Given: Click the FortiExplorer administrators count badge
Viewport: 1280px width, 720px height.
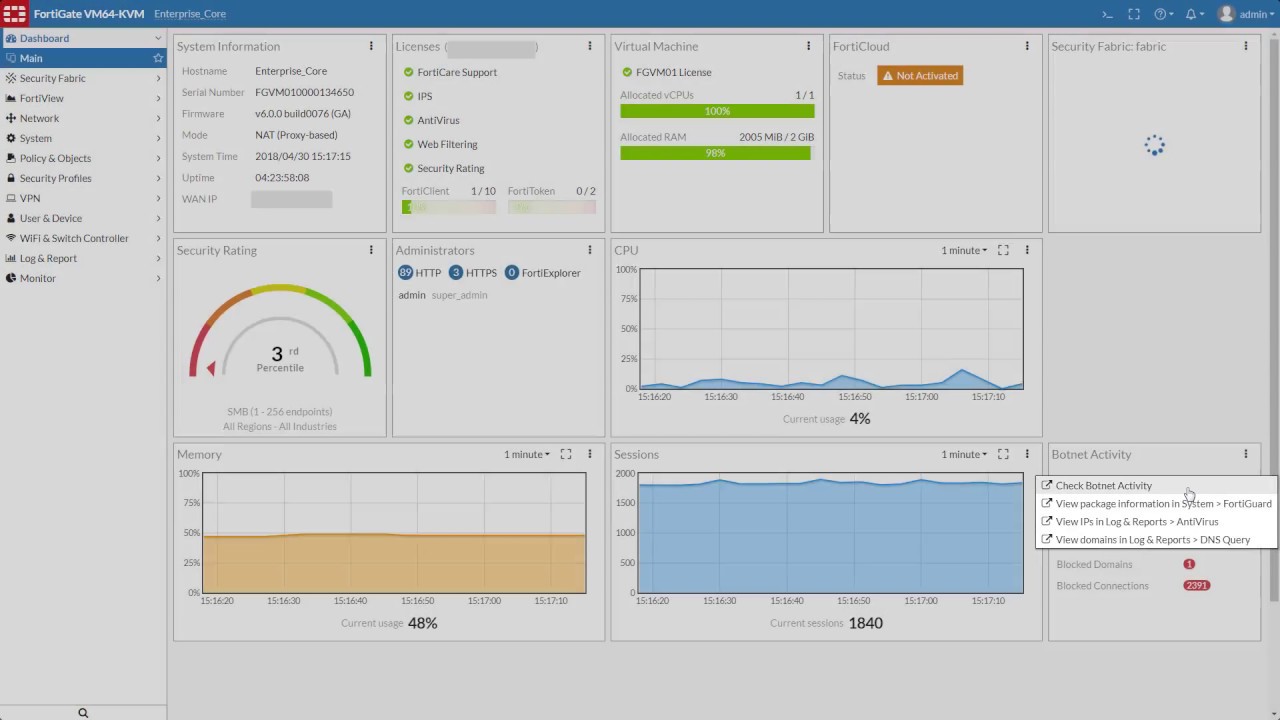Looking at the screenshot, I should [x=512, y=272].
